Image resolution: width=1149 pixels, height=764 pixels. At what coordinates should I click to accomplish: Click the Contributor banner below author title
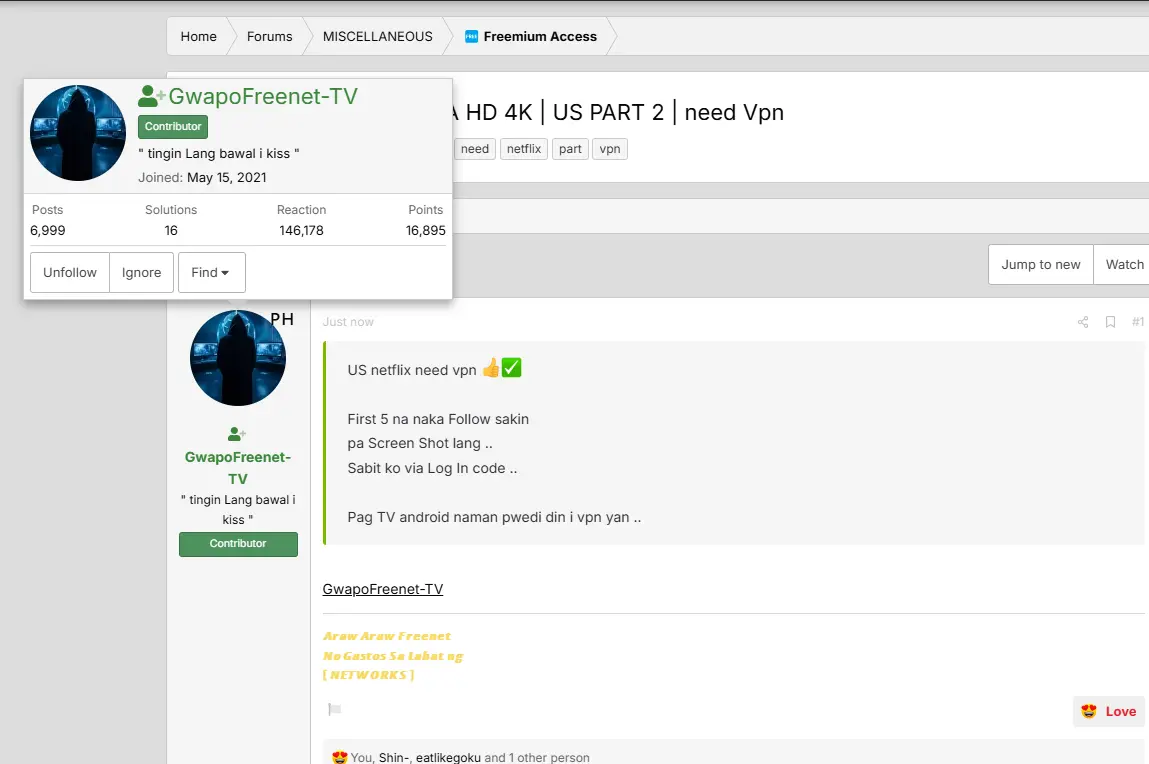(238, 544)
